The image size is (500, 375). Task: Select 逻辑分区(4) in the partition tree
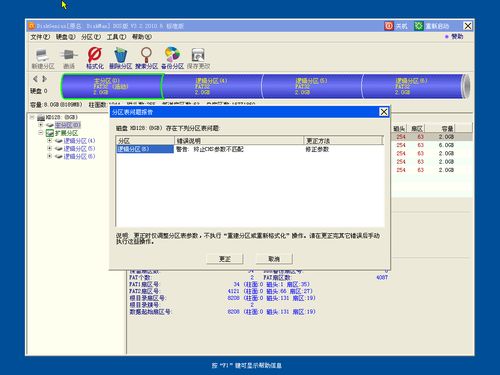(79, 141)
